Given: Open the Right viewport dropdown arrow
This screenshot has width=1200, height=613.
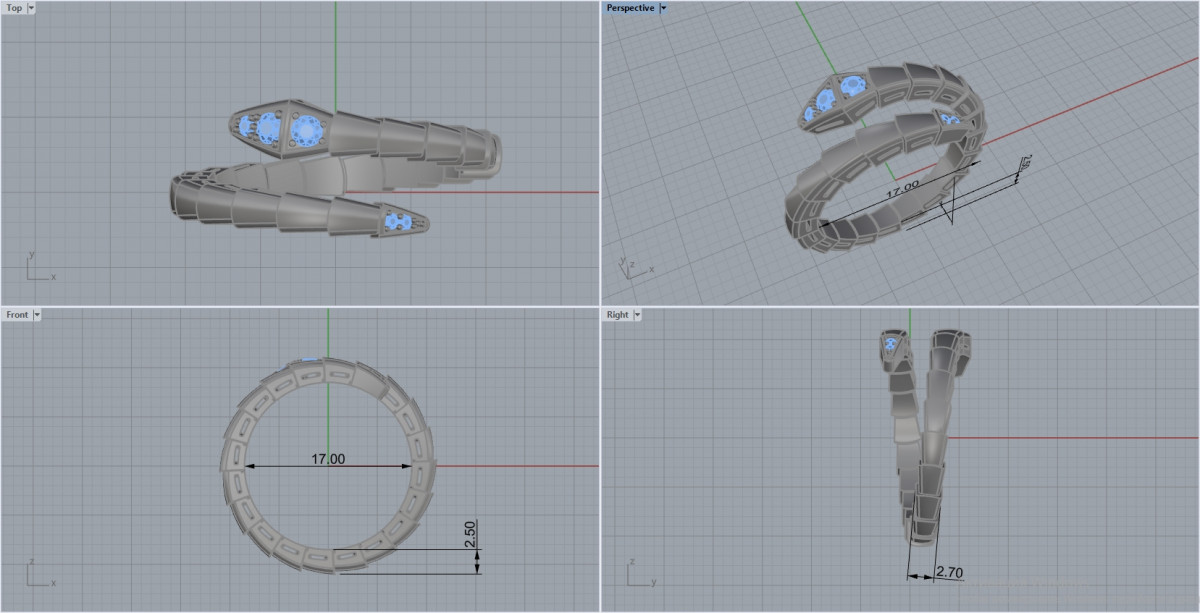Looking at the screenshot, I should coord(636,315).
